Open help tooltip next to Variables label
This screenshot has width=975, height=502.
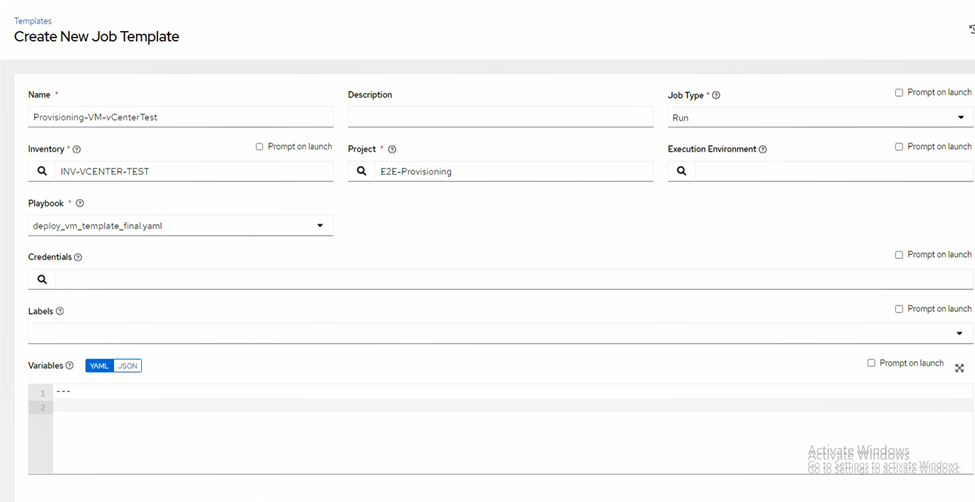tap(70, 366)
